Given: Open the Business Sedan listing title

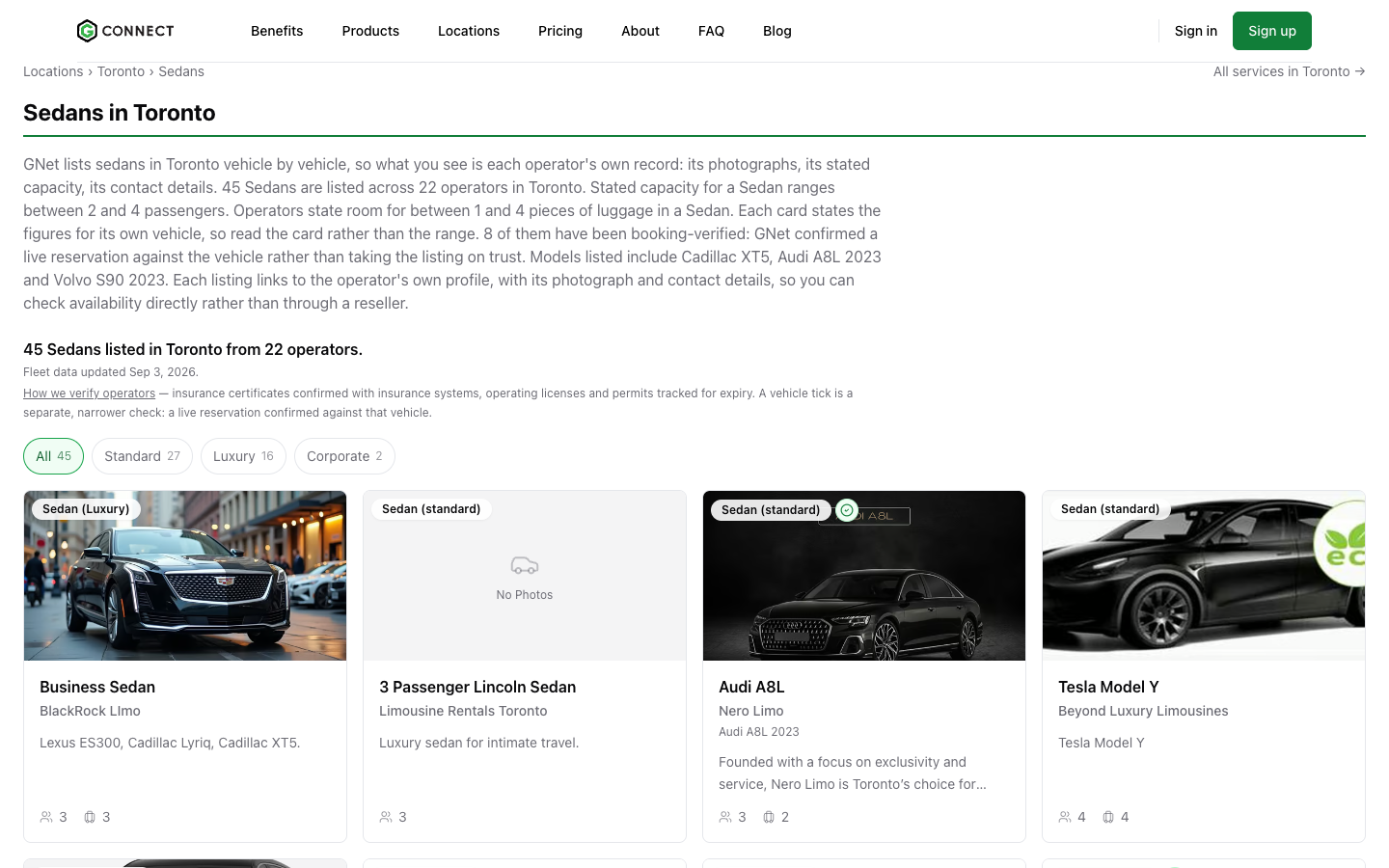Looking at the screenshot, I should [x=97, y=687].
